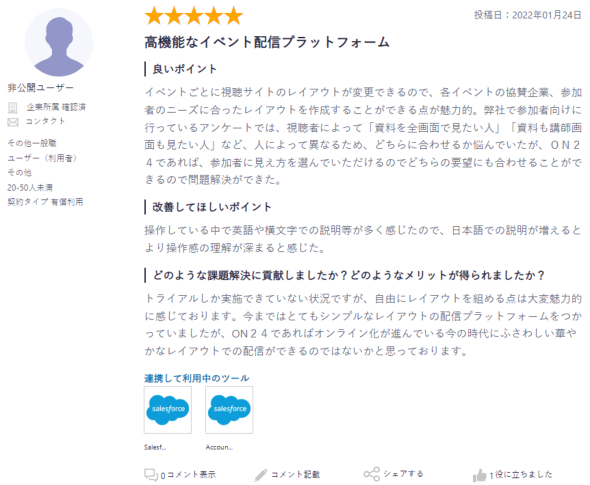Select シェアする to share the review
This screenshot has width=590, height=485.
pyautogui.click(x=403, y=474)
